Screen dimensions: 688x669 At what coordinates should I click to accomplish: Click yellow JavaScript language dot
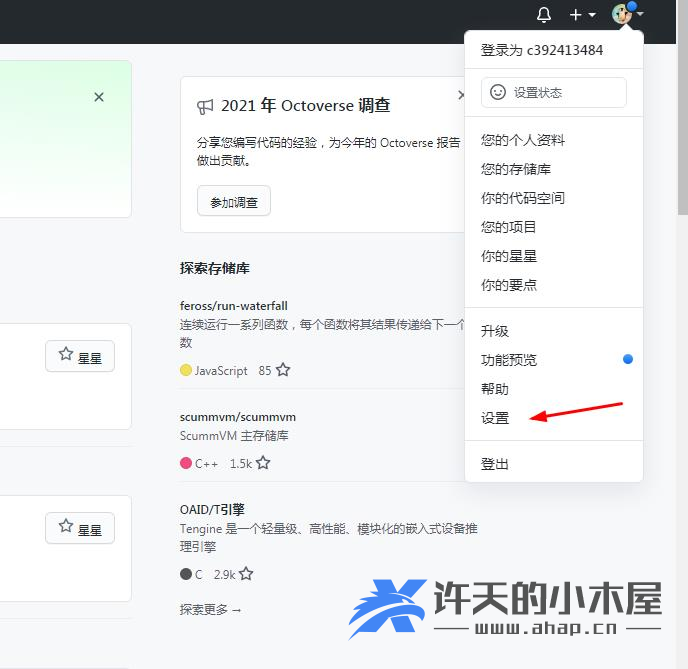tap(186, 370)
